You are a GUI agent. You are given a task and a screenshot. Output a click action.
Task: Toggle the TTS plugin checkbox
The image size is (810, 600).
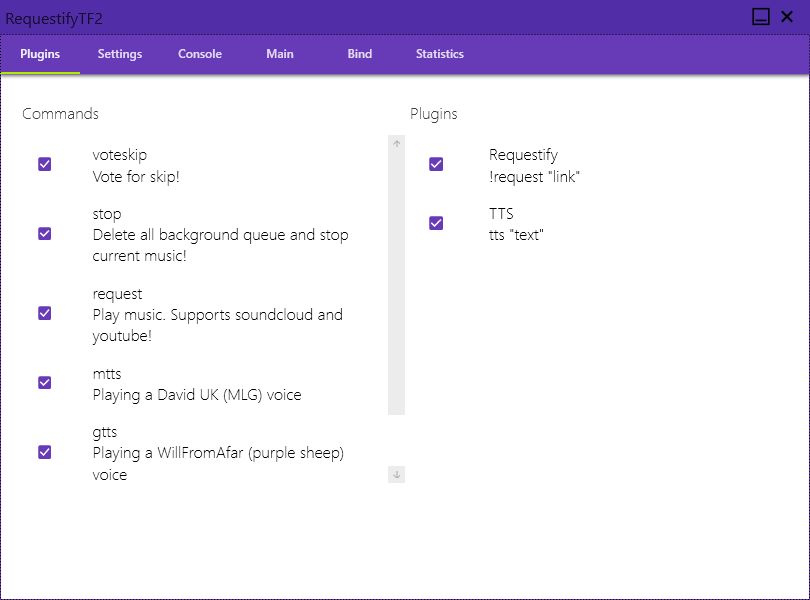pos(436,223)
